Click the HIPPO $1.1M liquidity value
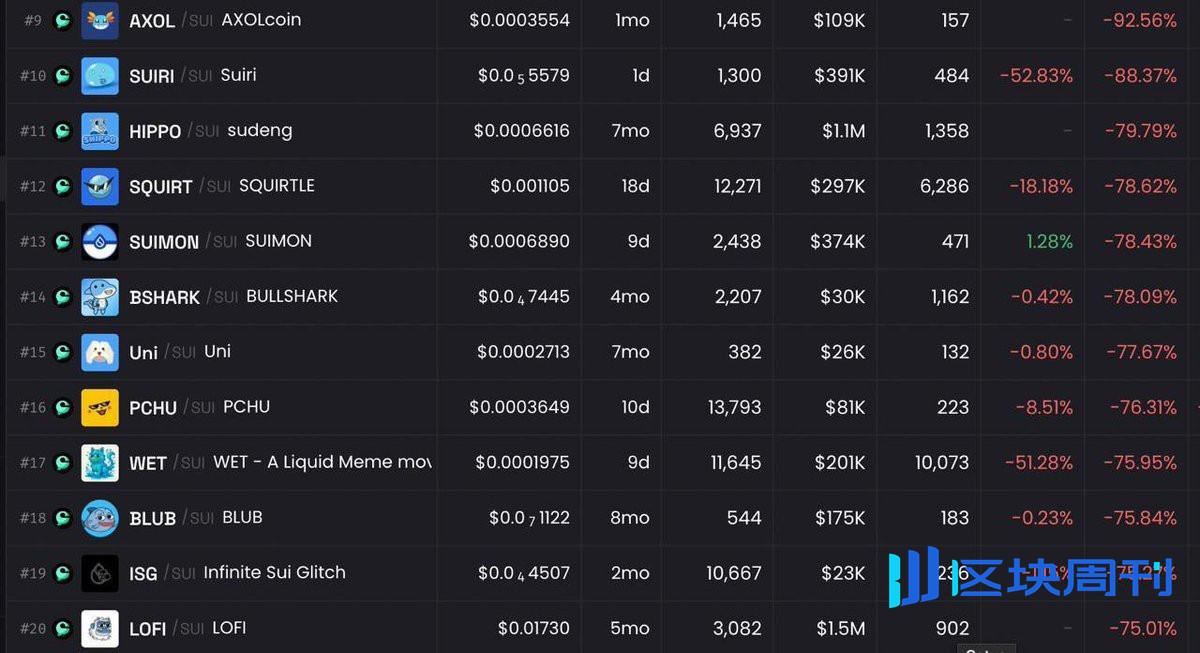 tap(843, 131)
